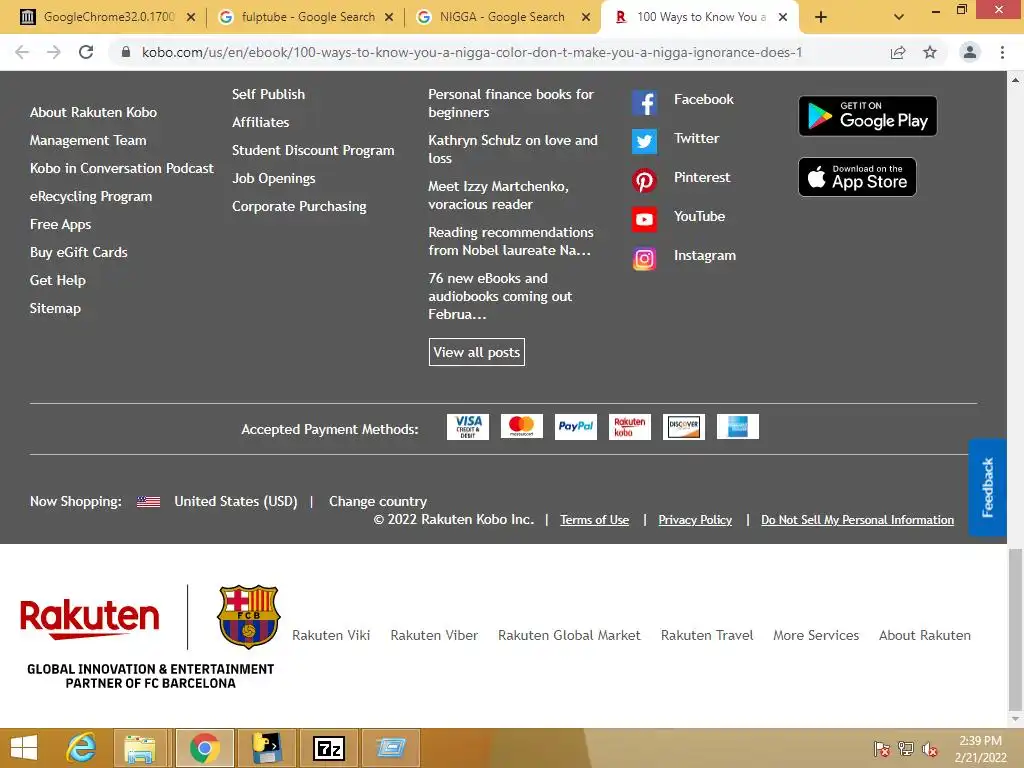Go back with the browser back arrow
The height and width of the screenshot is (768, 1024).
[22, 52]
